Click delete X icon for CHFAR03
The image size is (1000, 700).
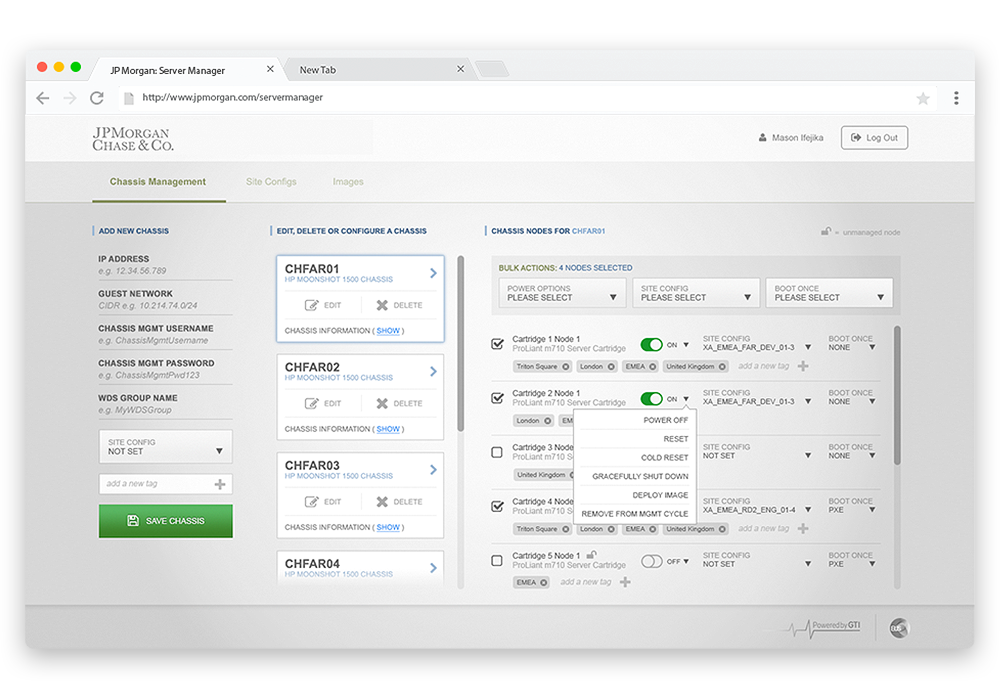click(x=382, y=502)
